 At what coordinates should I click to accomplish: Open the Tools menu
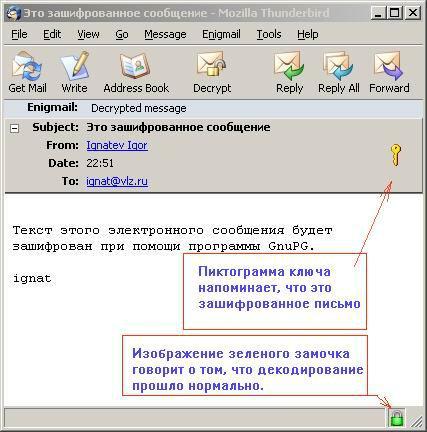(x=269, y=34)
